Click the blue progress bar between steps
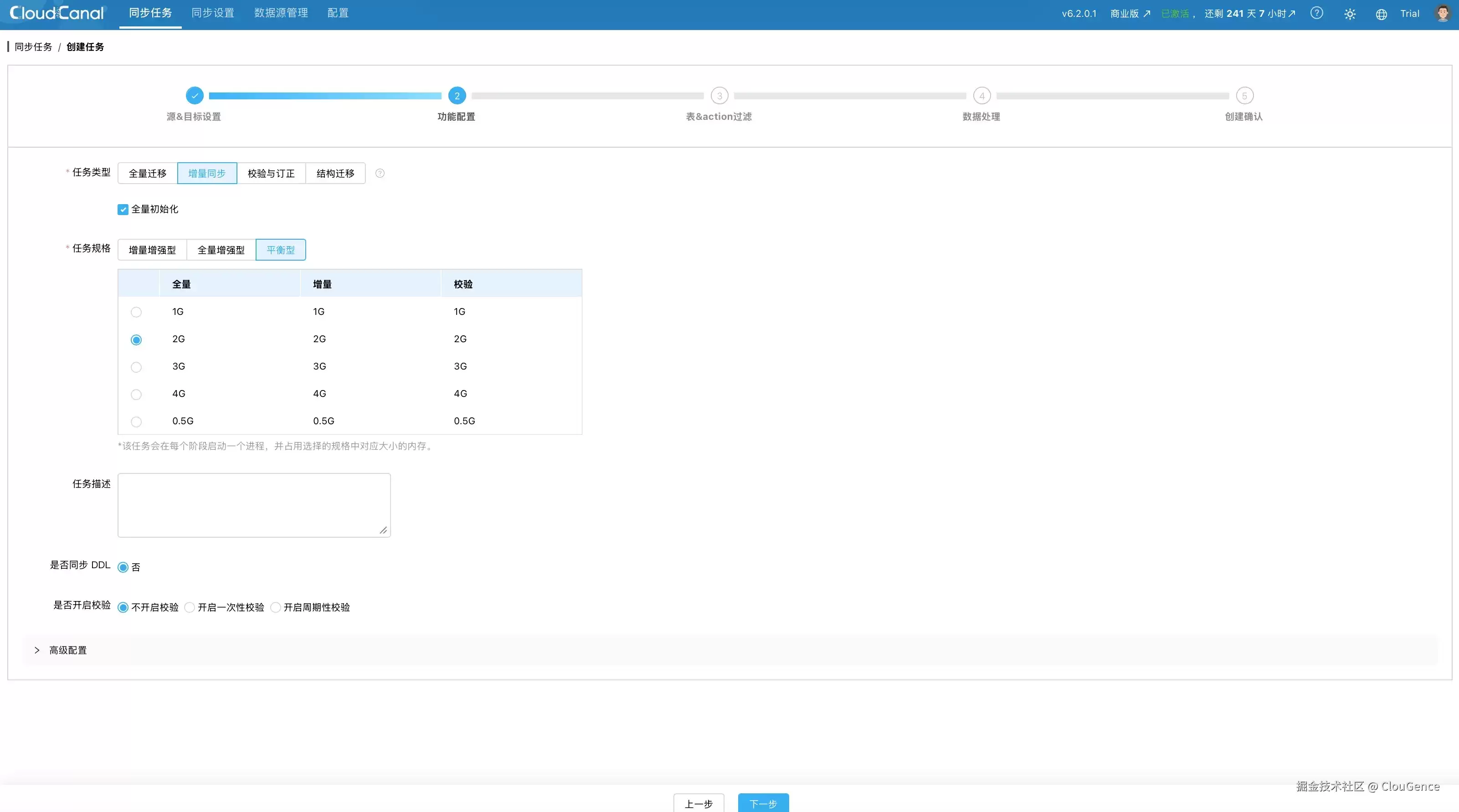This screenshot has width=1459, height=812. tap(325, 96)
